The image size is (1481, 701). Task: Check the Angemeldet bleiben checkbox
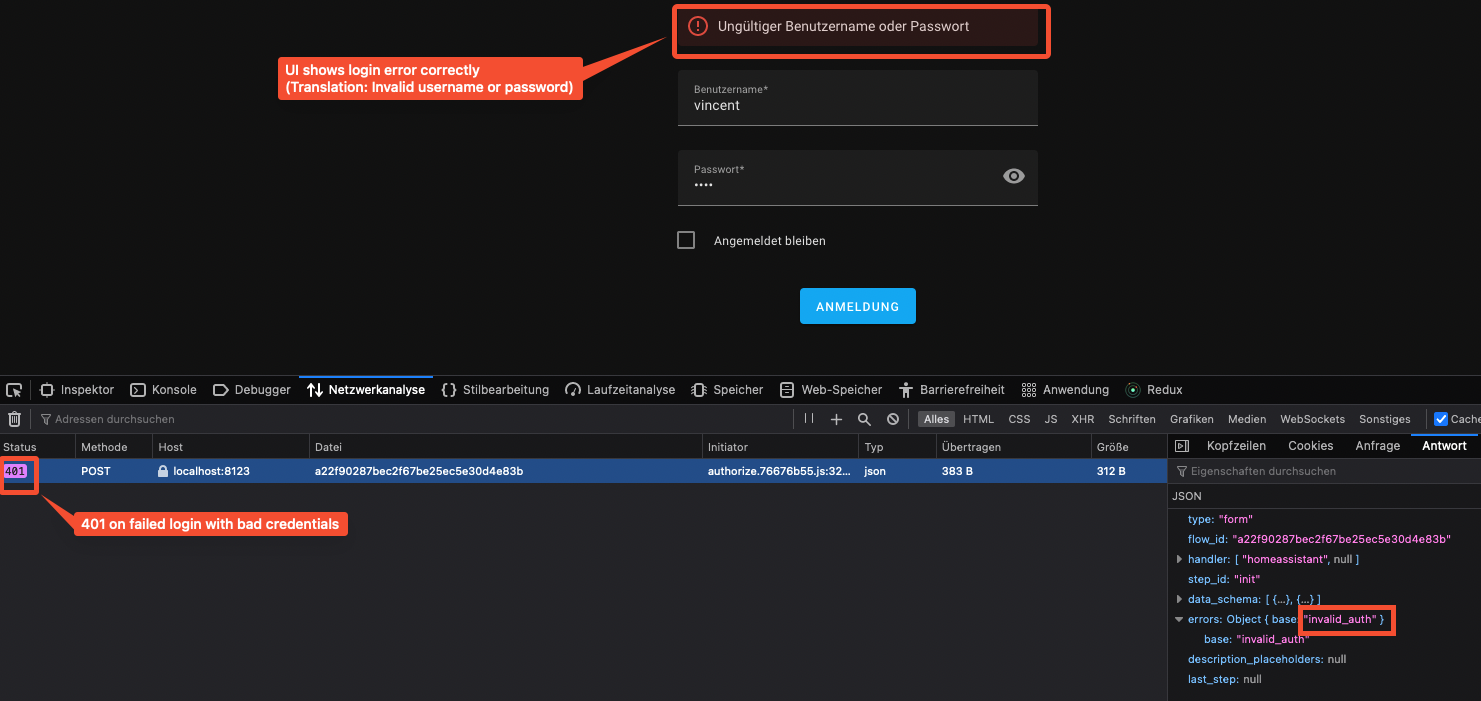tap(686, 240)
